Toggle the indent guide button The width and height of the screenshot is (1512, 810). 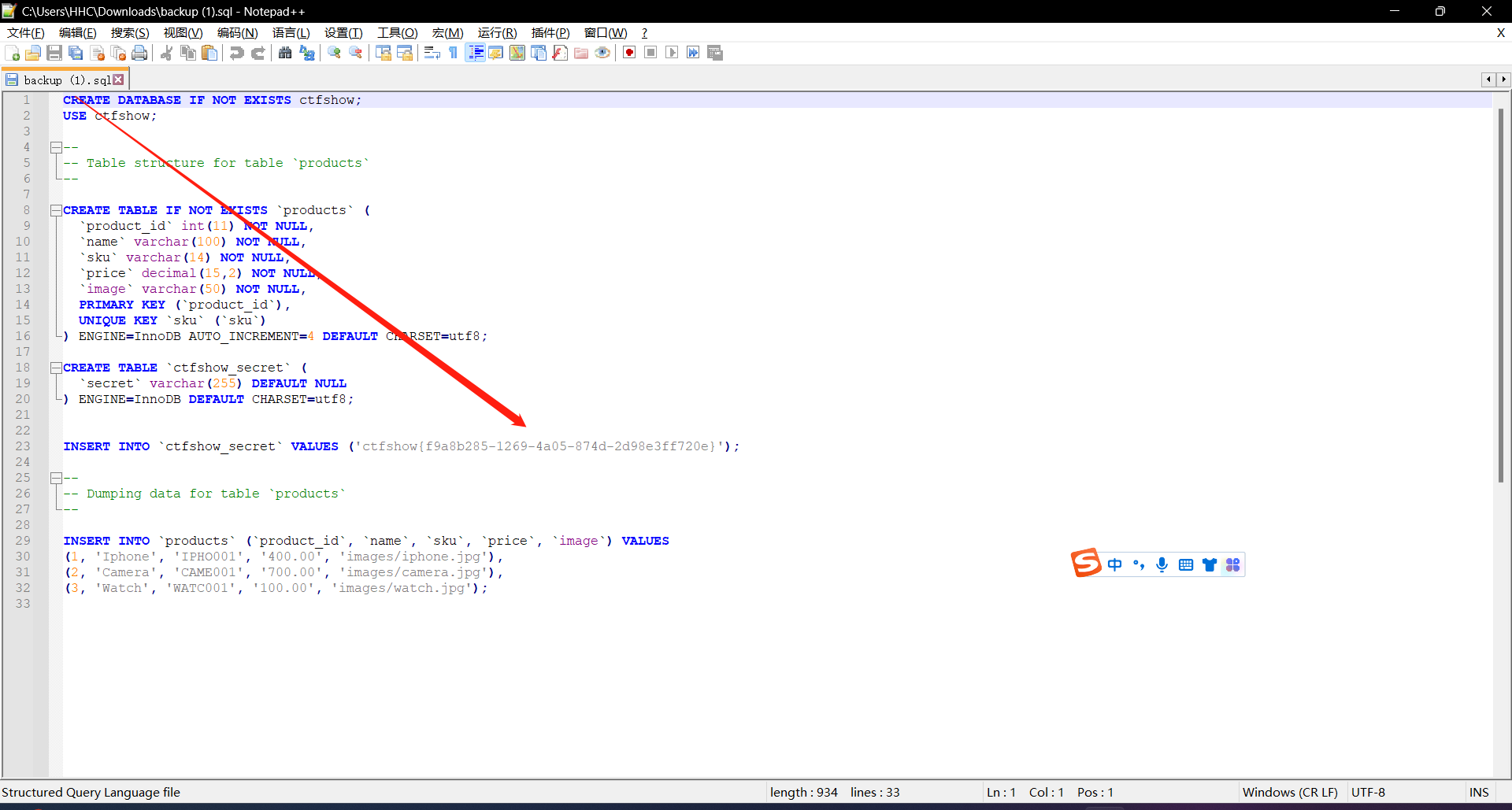pyautogui.click(x=475, y=53)
